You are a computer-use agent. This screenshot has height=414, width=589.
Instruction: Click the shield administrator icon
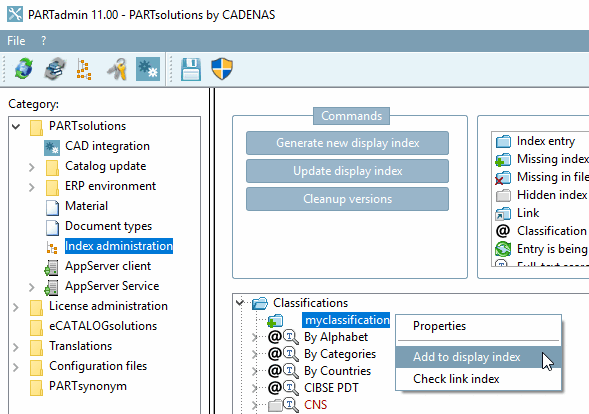pos(222,69)
